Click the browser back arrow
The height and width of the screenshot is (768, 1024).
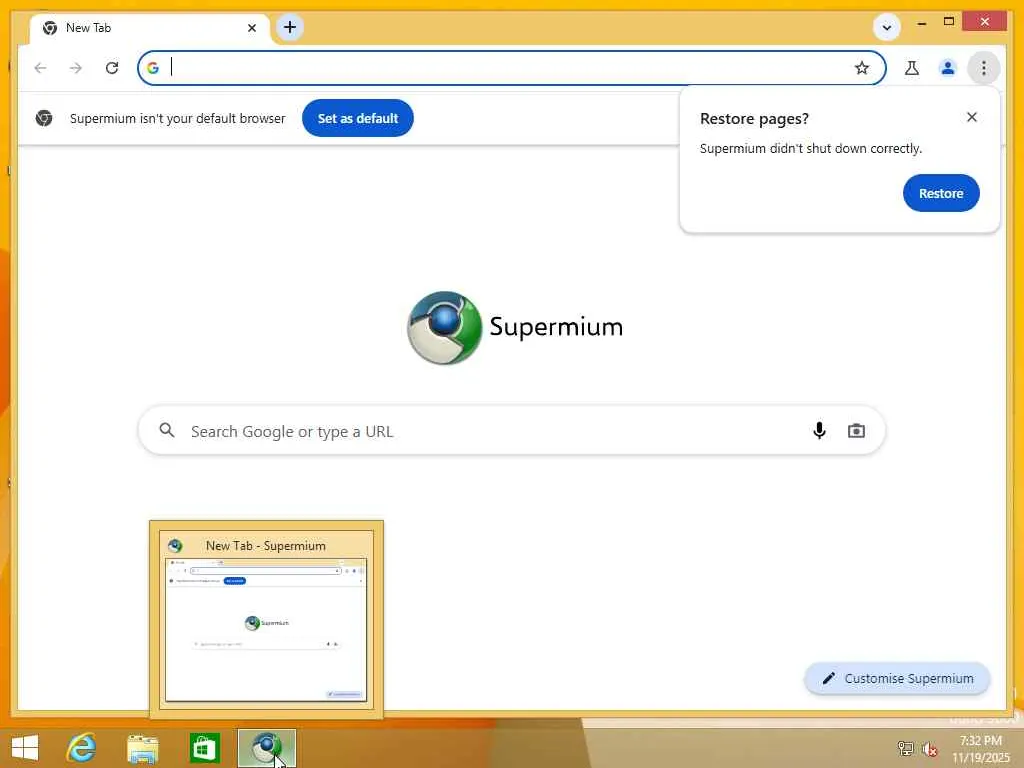(40, 68)
